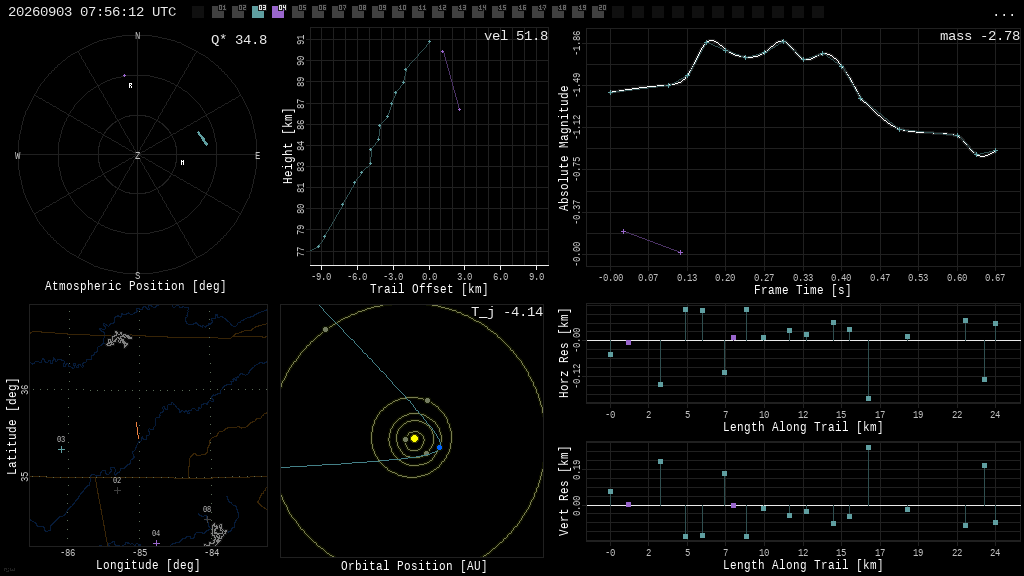Click the teal meteor trail in sky plot

(202, 138)
